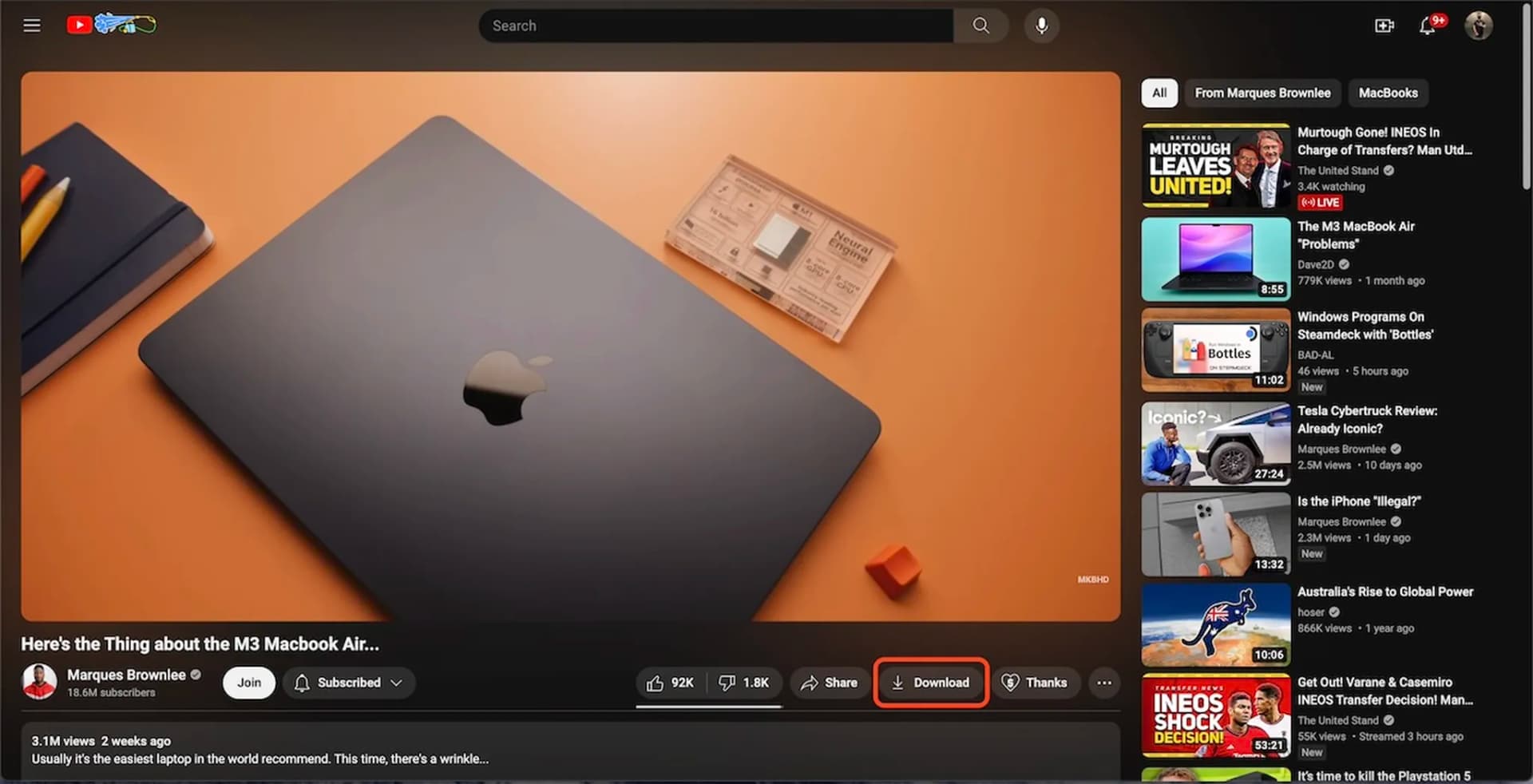The width and height of the screenshot is (1533, 784).
Task: Click the search magnifier icon
Action: pos(980,25)
